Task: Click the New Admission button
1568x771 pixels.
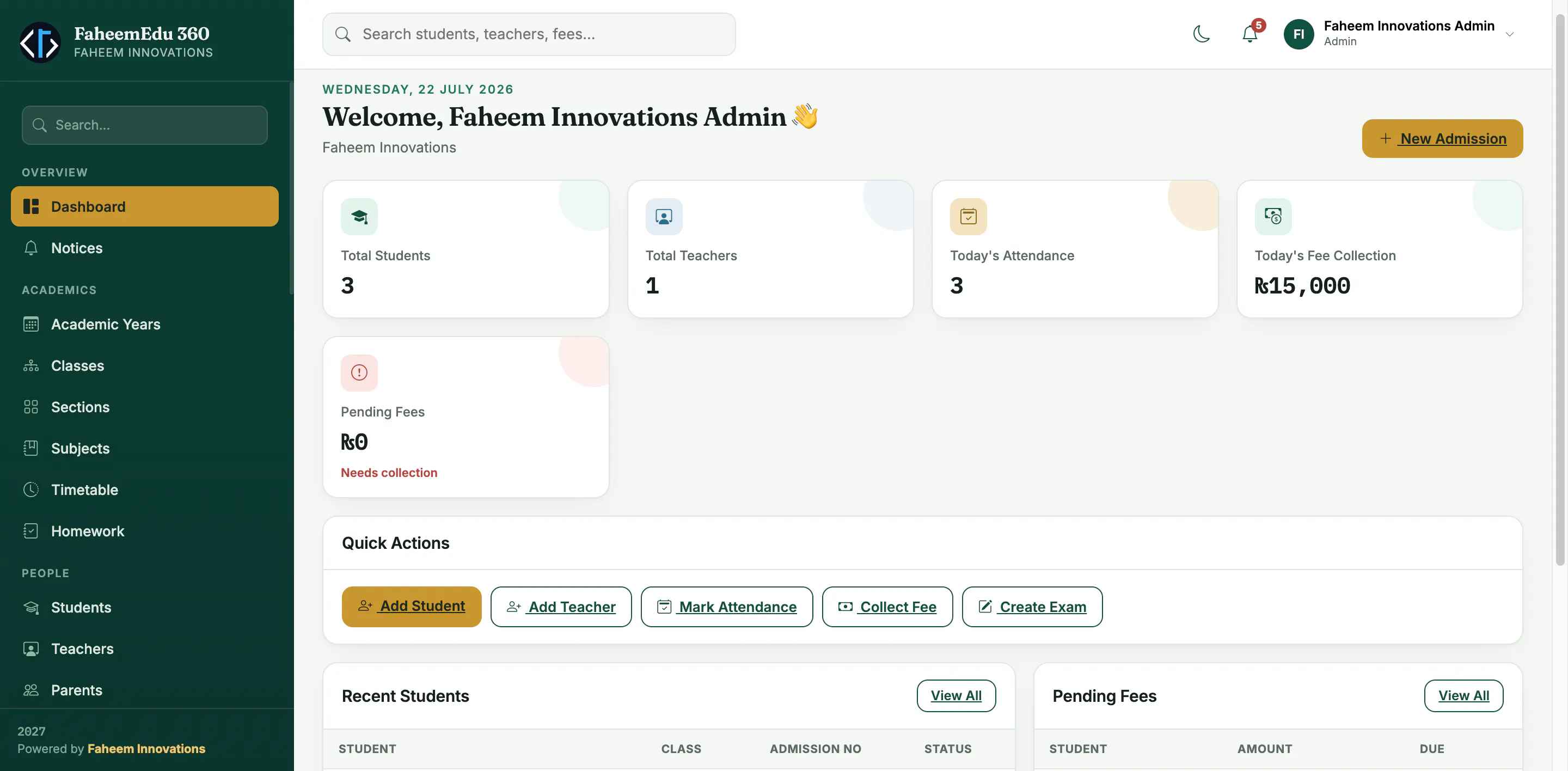Action: [x=1442, y=139]
